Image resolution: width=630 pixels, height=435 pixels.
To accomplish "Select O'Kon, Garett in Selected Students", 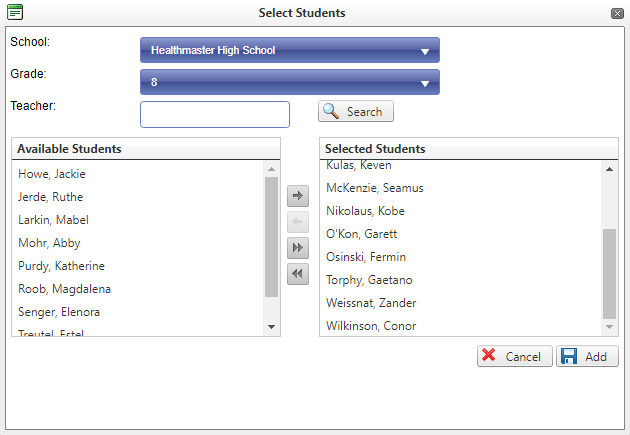I will 461,234.
